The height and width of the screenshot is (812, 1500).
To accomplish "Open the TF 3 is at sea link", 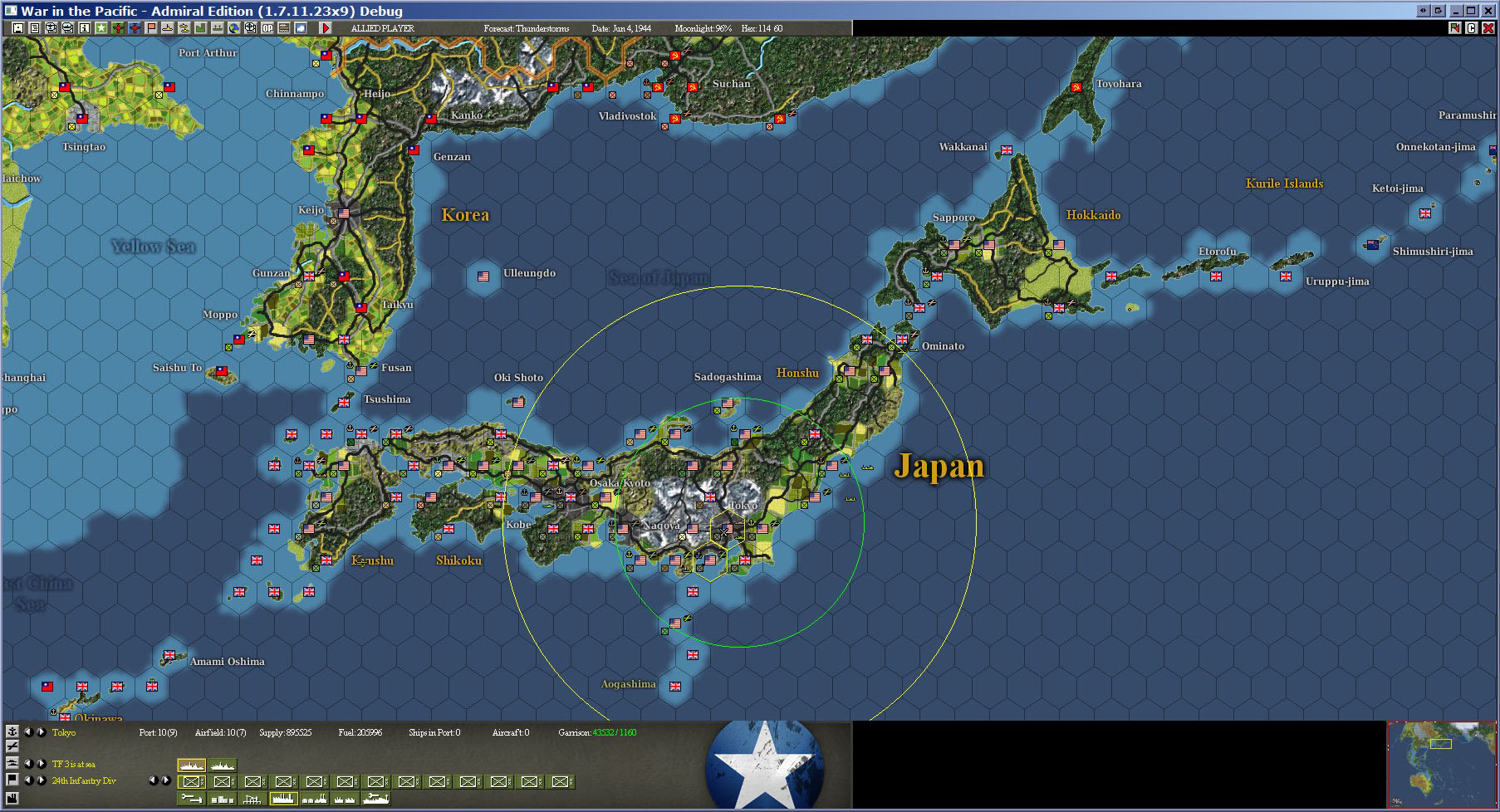I will point(74,764).
